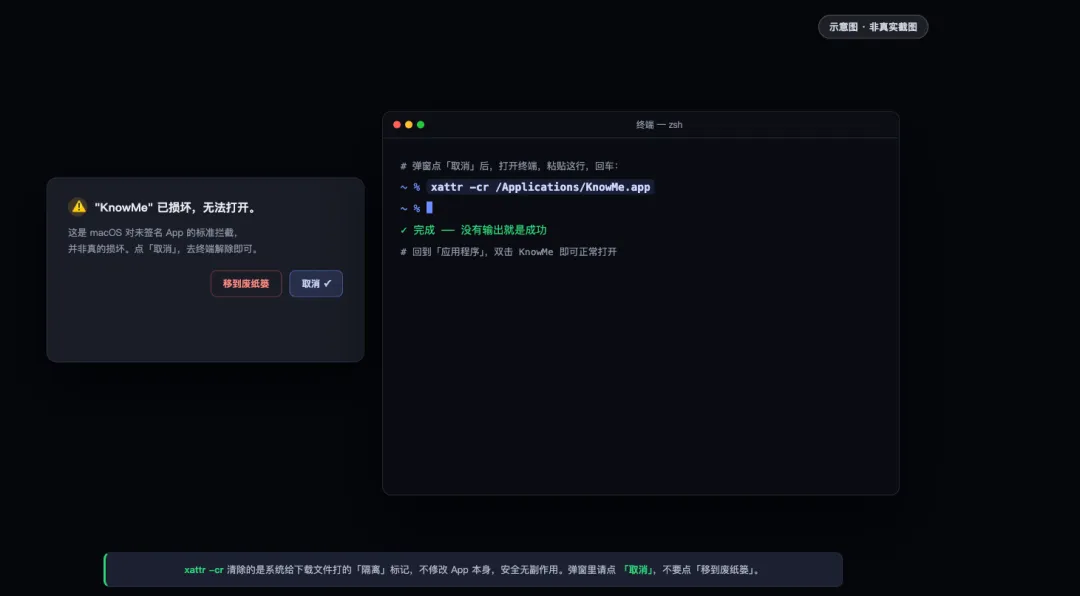Click the yellow warning icon in dialog
The height and width of the screenshot is (596, 1080).
pyautogui.click(x=79, y=206)
